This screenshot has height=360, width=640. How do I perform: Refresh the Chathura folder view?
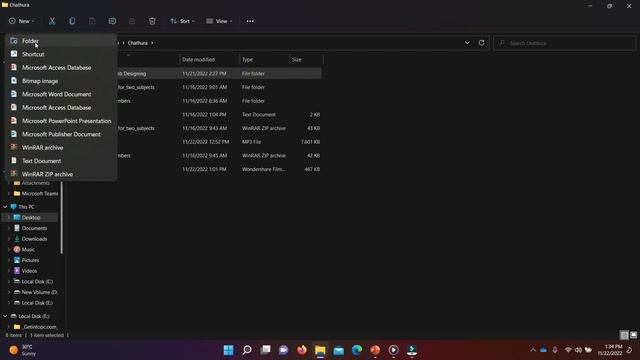(482, 43)
